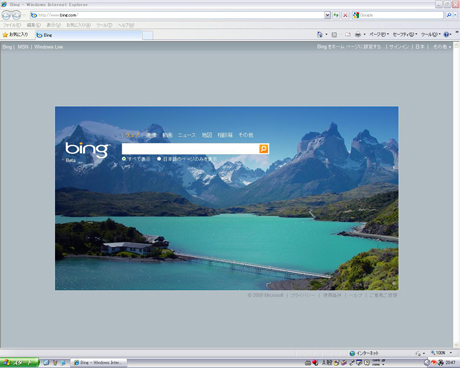
Task: Open the お気に入り(A) menu
Action: pos(78,25)
